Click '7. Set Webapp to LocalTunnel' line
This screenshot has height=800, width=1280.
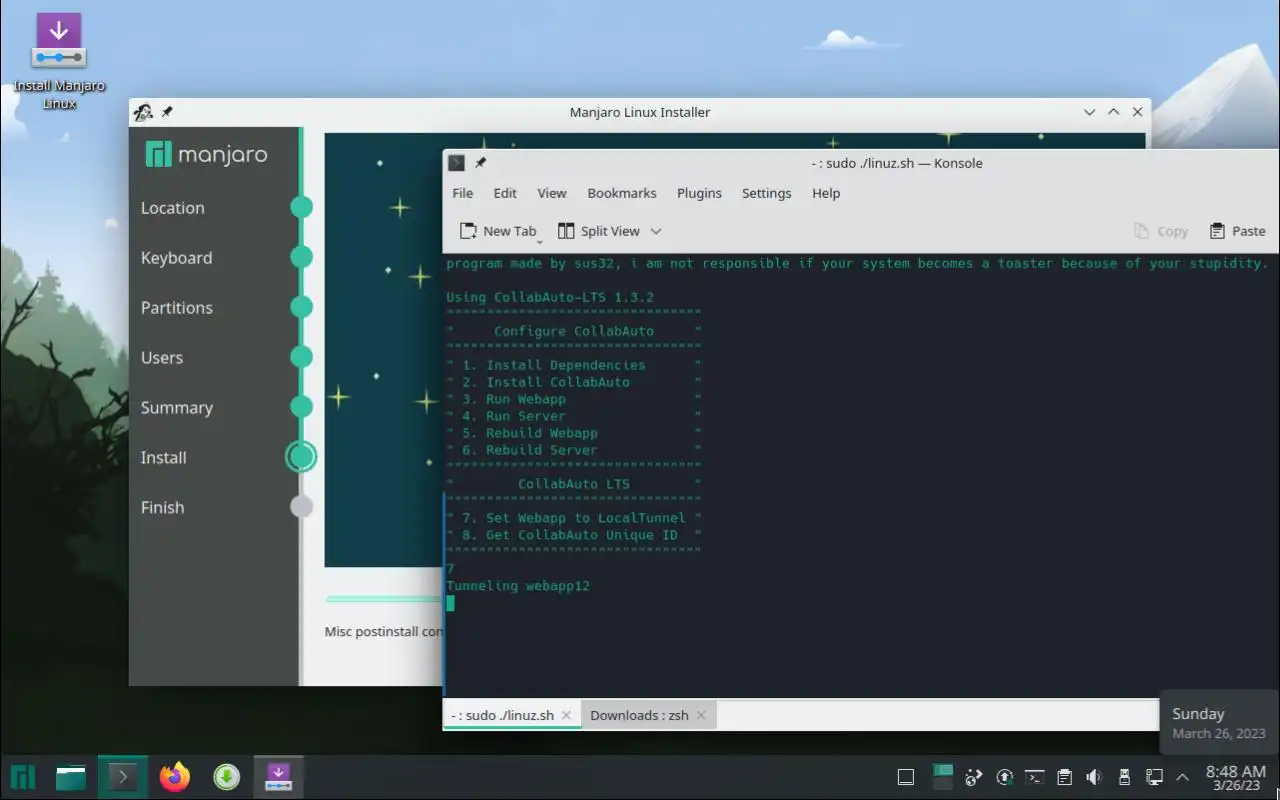pos(574,518)
